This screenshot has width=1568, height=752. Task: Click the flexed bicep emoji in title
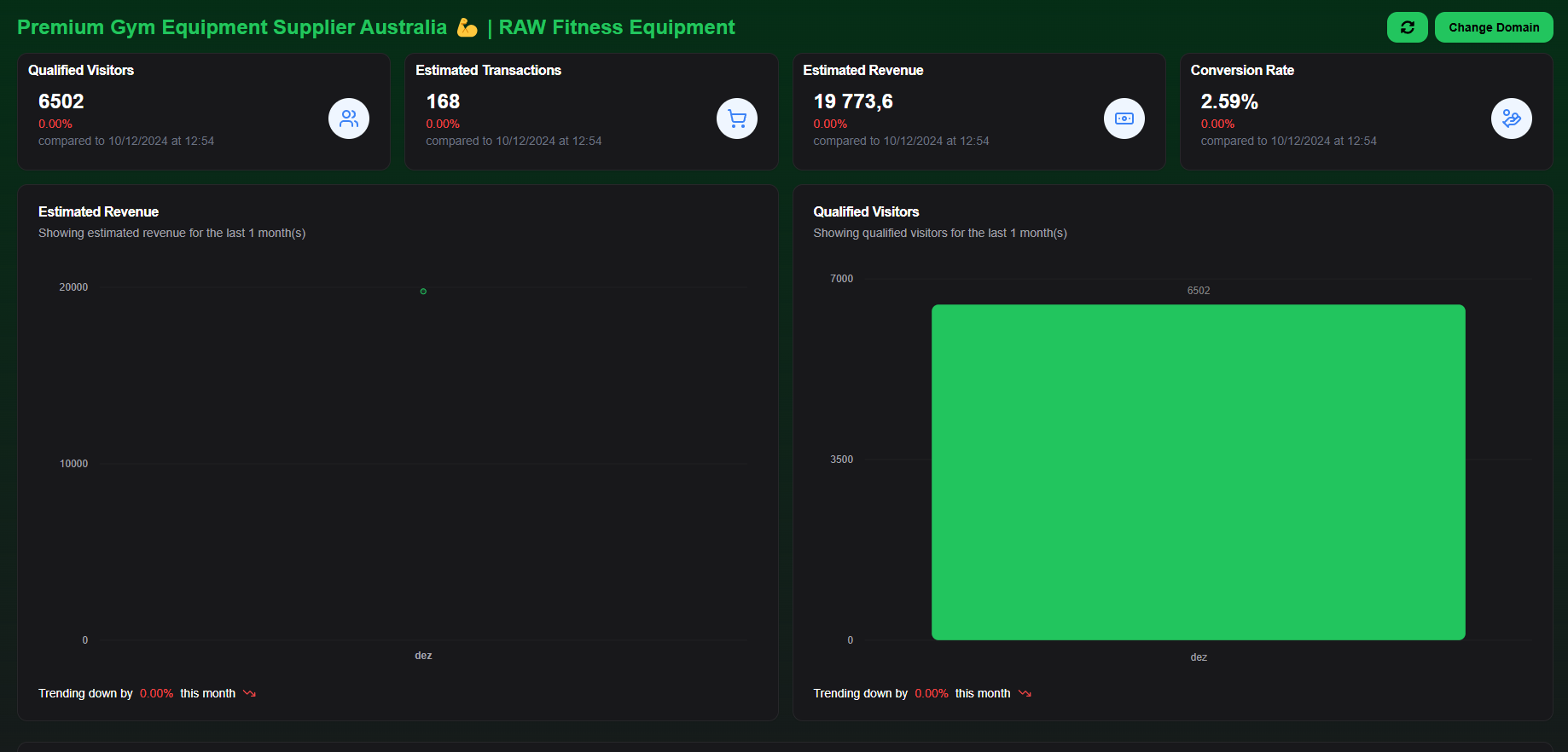coord(467,27)
